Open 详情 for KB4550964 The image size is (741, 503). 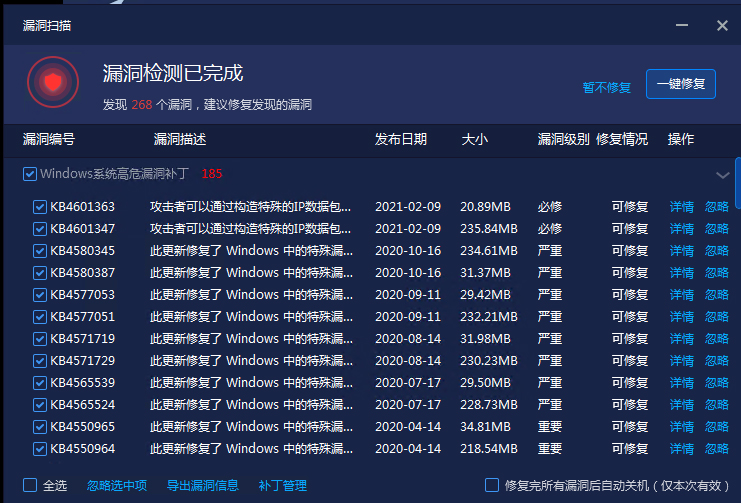tap(681, 449)
